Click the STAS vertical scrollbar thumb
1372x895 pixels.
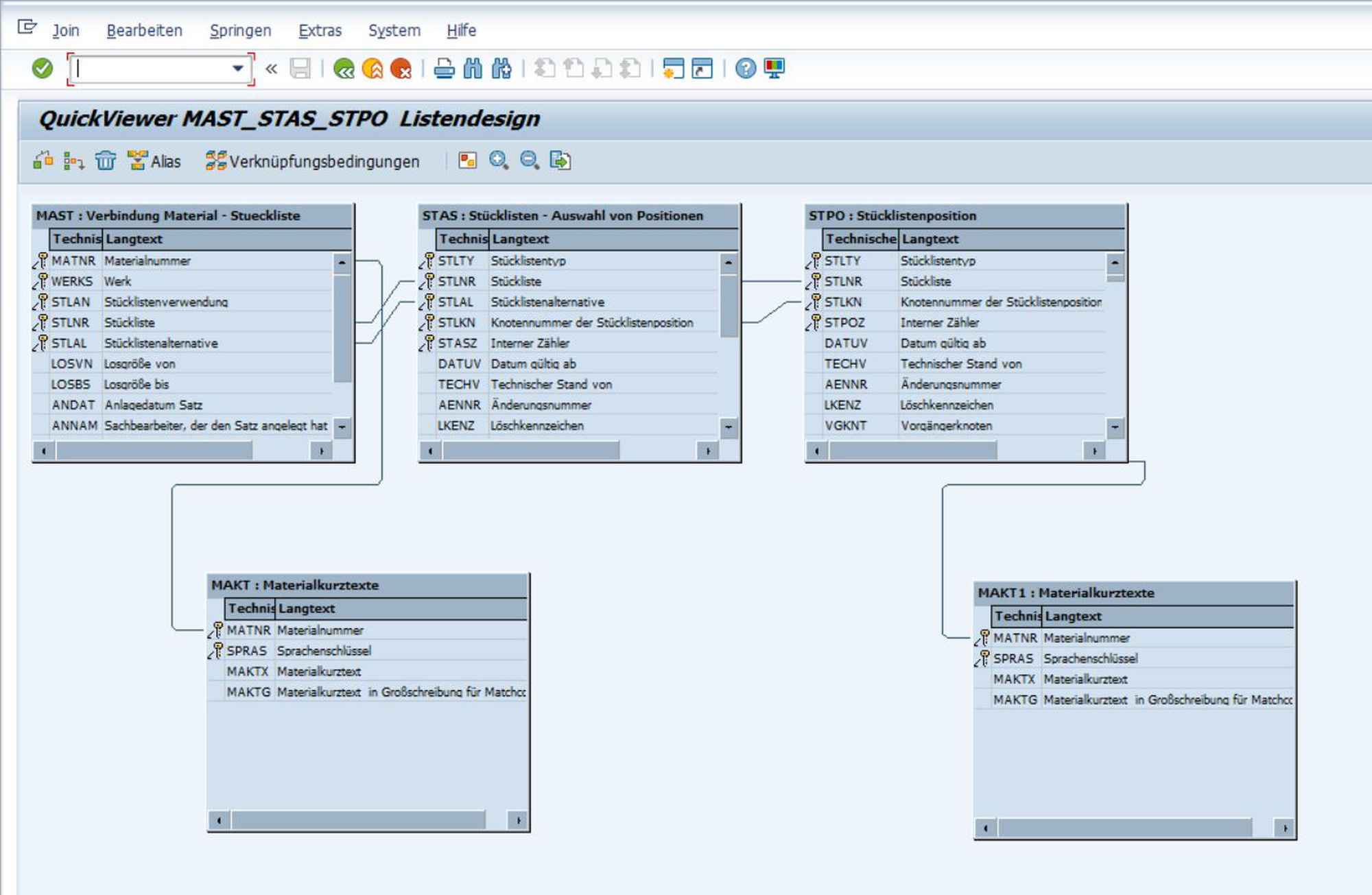click(729, 306)
